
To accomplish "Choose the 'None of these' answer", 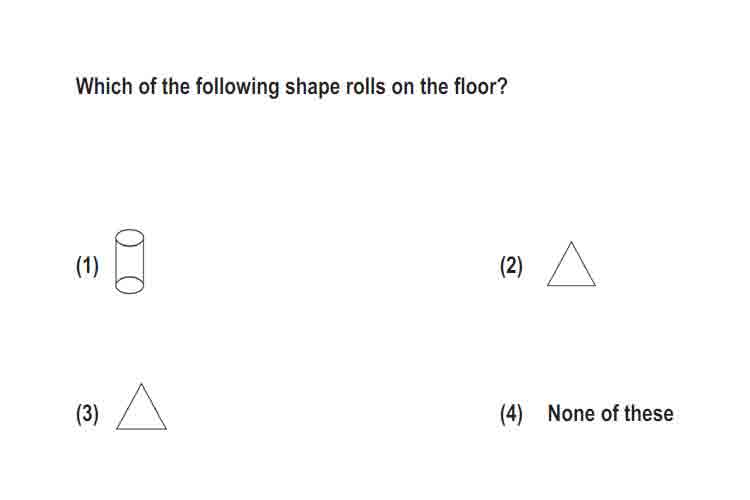I will (610, 413).
